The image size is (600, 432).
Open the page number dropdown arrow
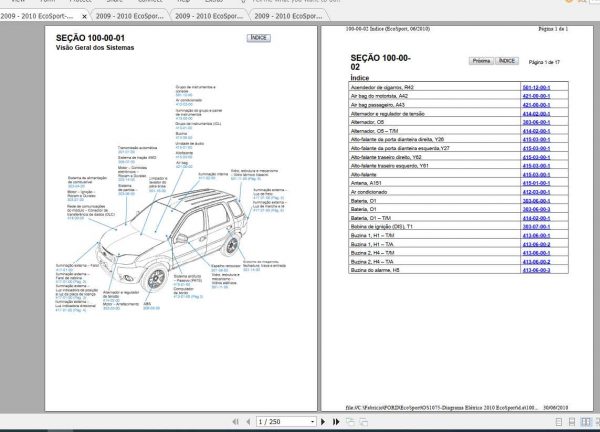tap(312, 422)
